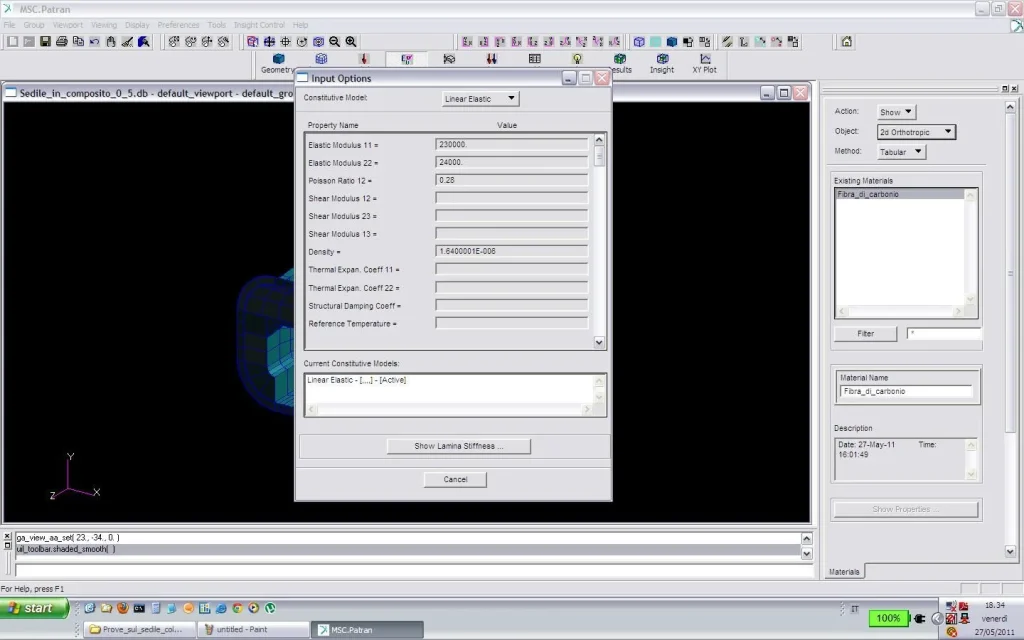Screen dimensions: 1024x640
Task: Click the Undo arrow icon
Action: pos(95,41)
